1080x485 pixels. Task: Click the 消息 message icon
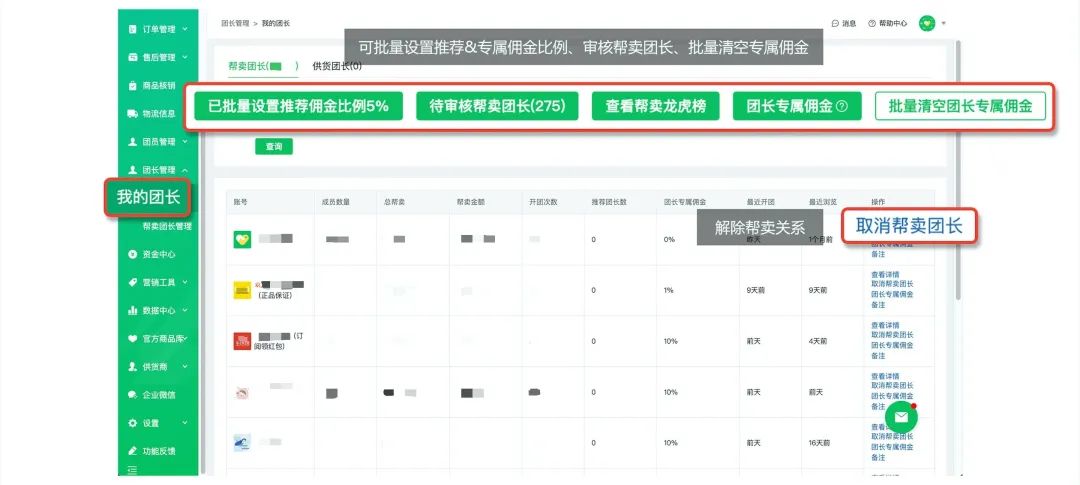click(x=836, y=22)
